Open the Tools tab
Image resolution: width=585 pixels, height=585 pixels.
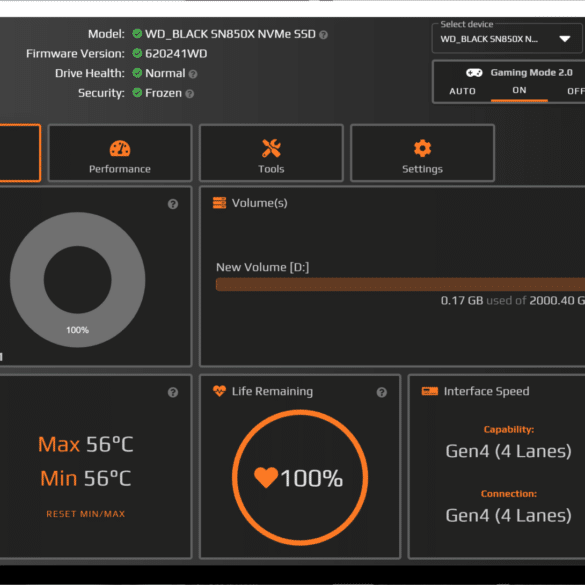[x=271, y=153]
